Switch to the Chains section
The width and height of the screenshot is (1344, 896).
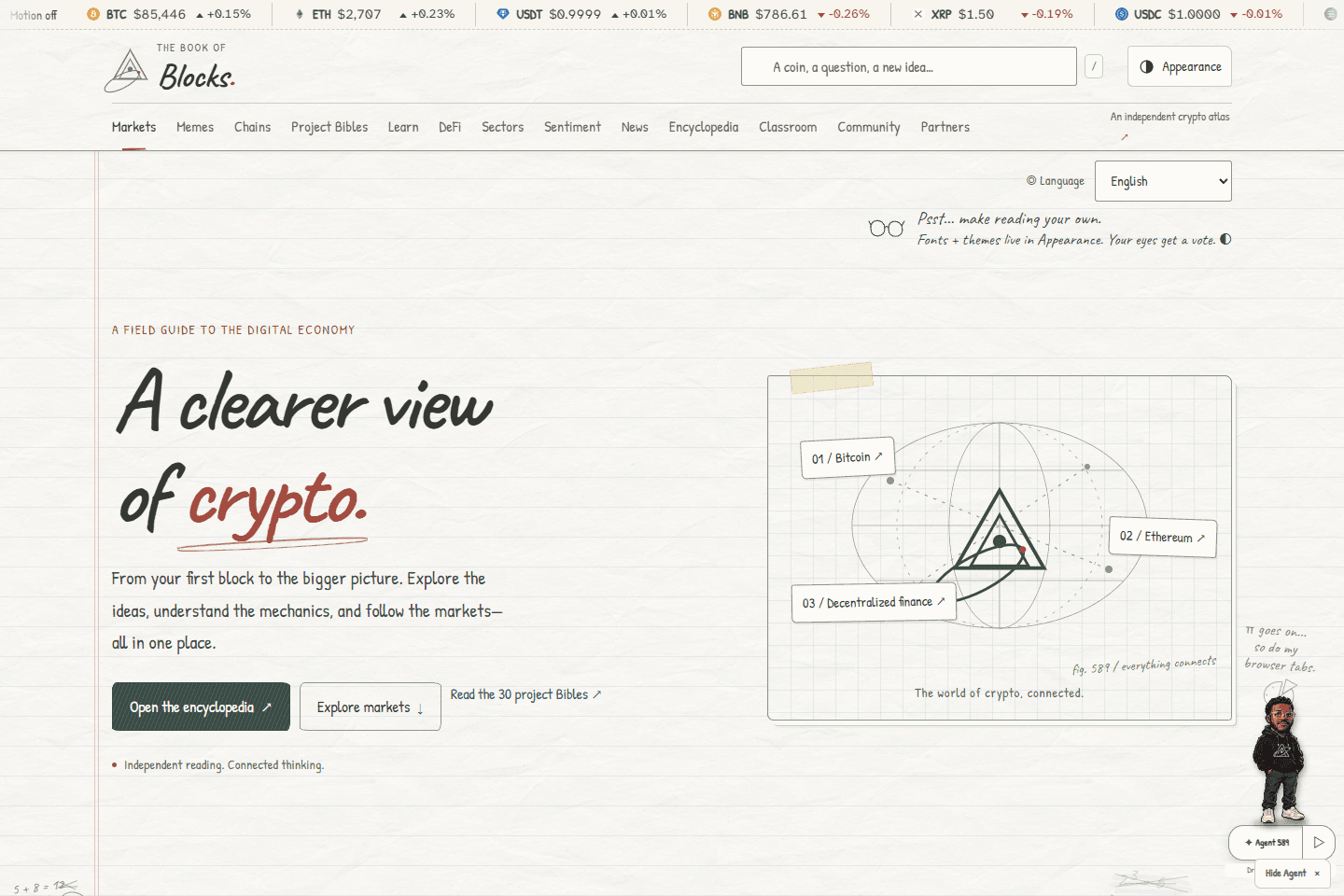[x=252, y=127]
